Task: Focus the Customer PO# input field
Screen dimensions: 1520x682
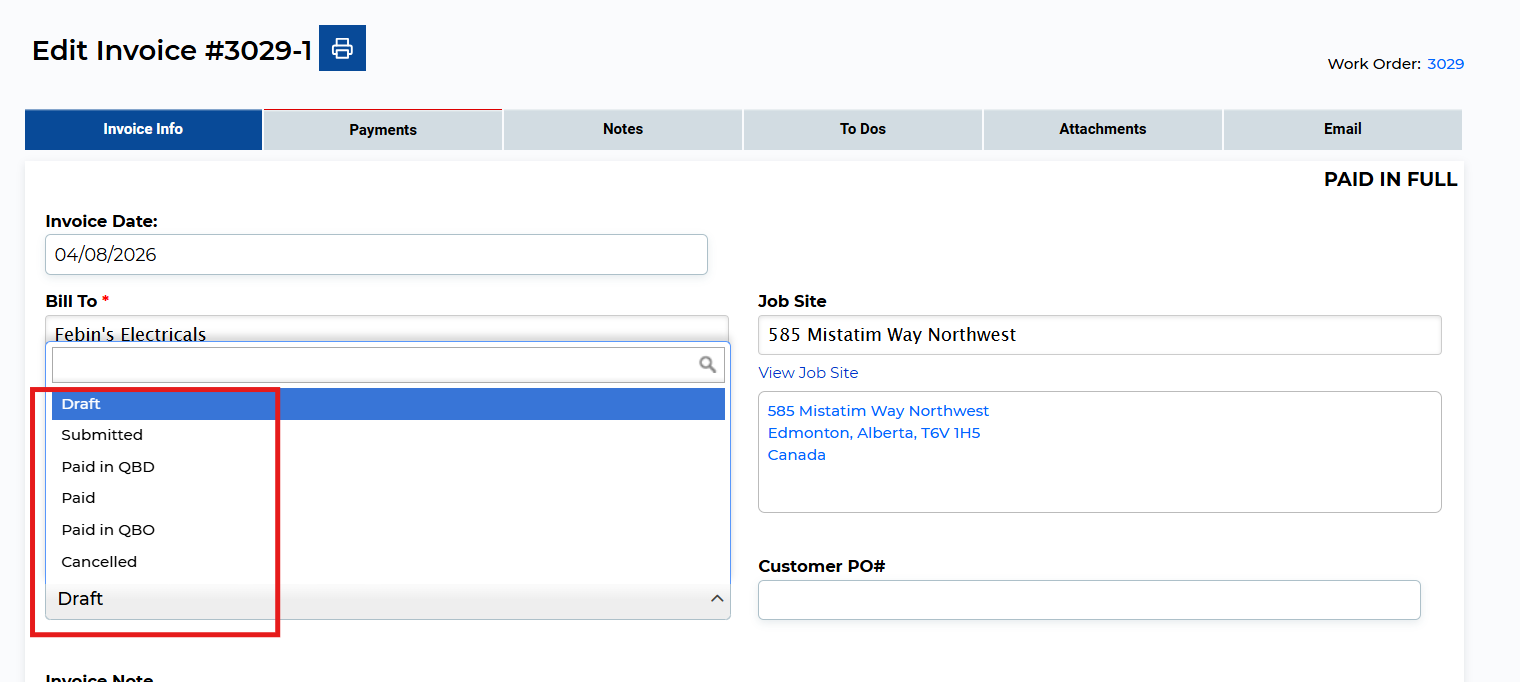Action: tap(1089, 600)
